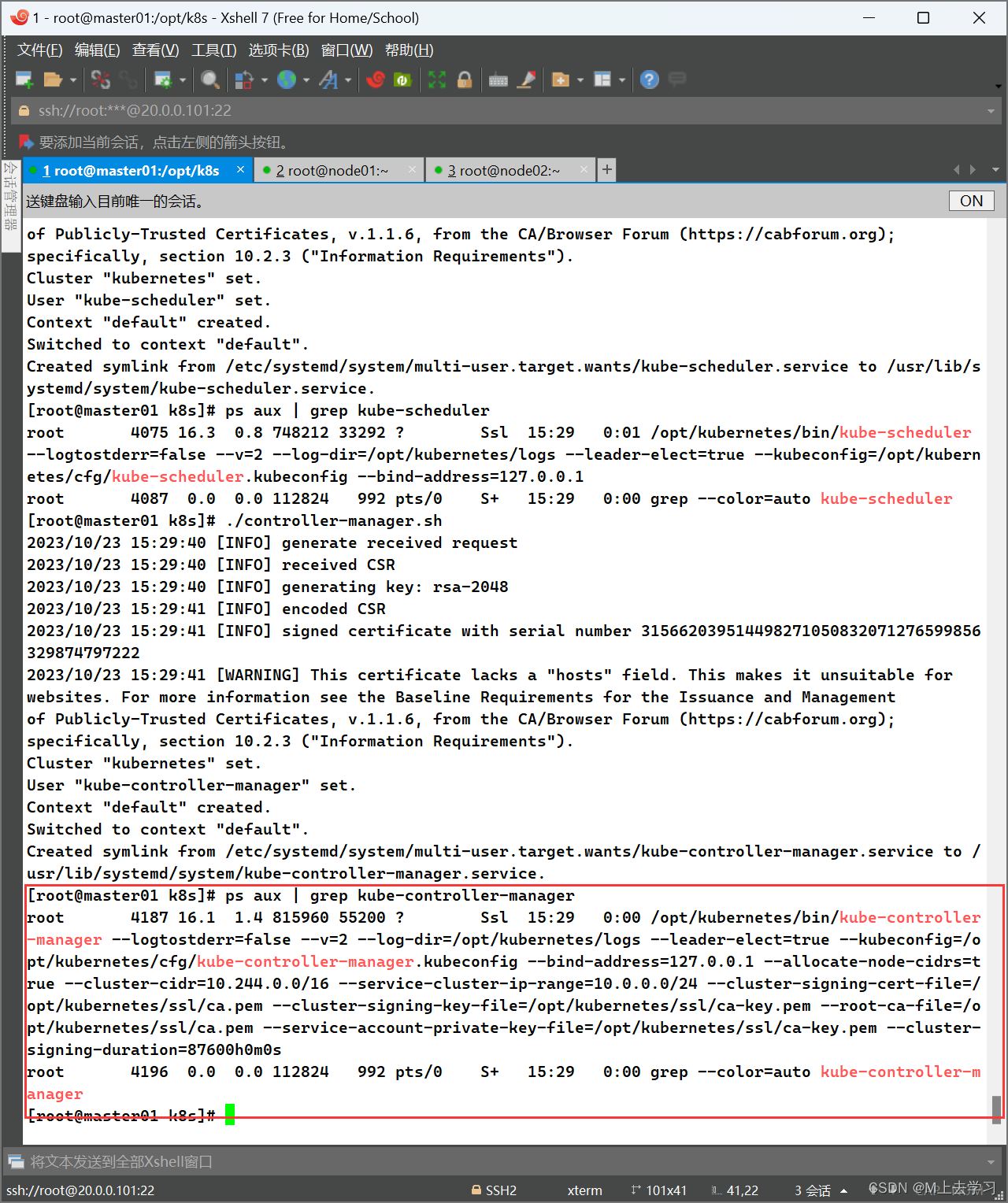Open session Properties toolbar icon
This screenshot has height=1203, width=1008.
163,80
